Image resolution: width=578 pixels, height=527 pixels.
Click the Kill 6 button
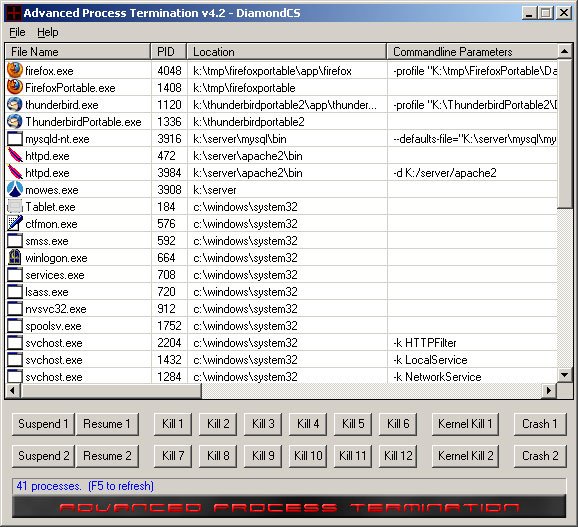pos(398,424)
